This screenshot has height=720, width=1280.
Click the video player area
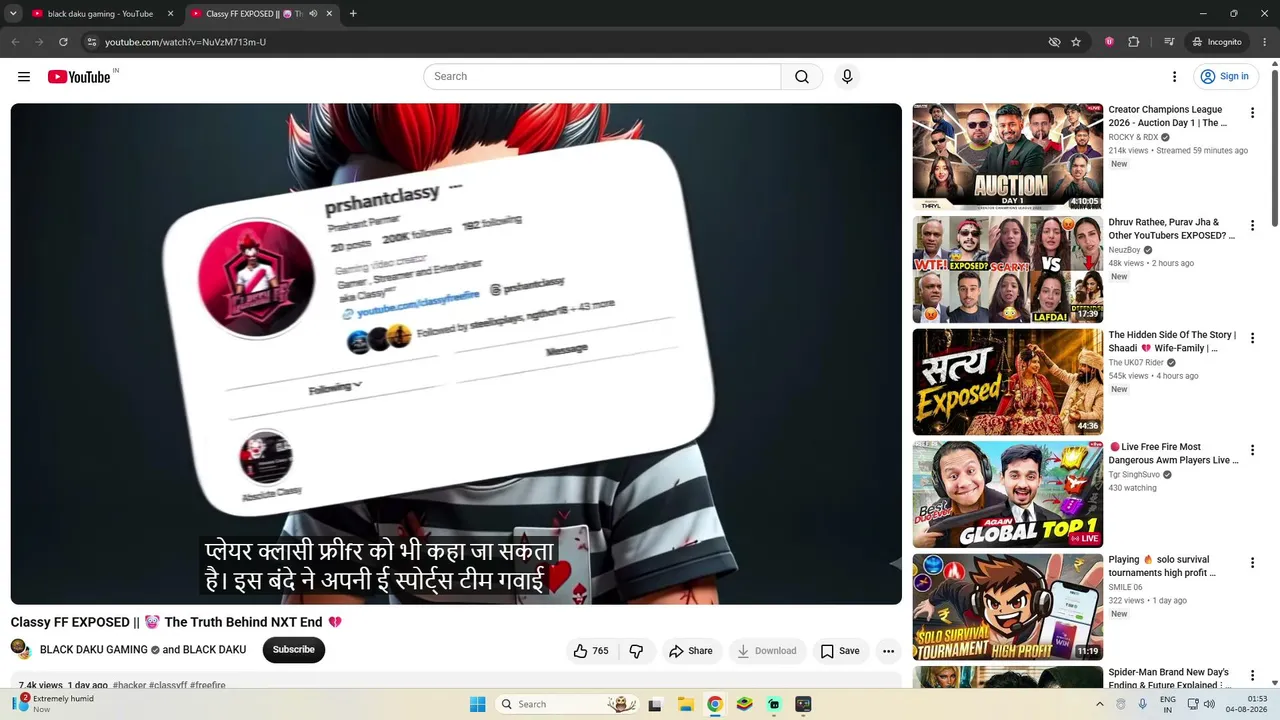[x=456, y=354]
